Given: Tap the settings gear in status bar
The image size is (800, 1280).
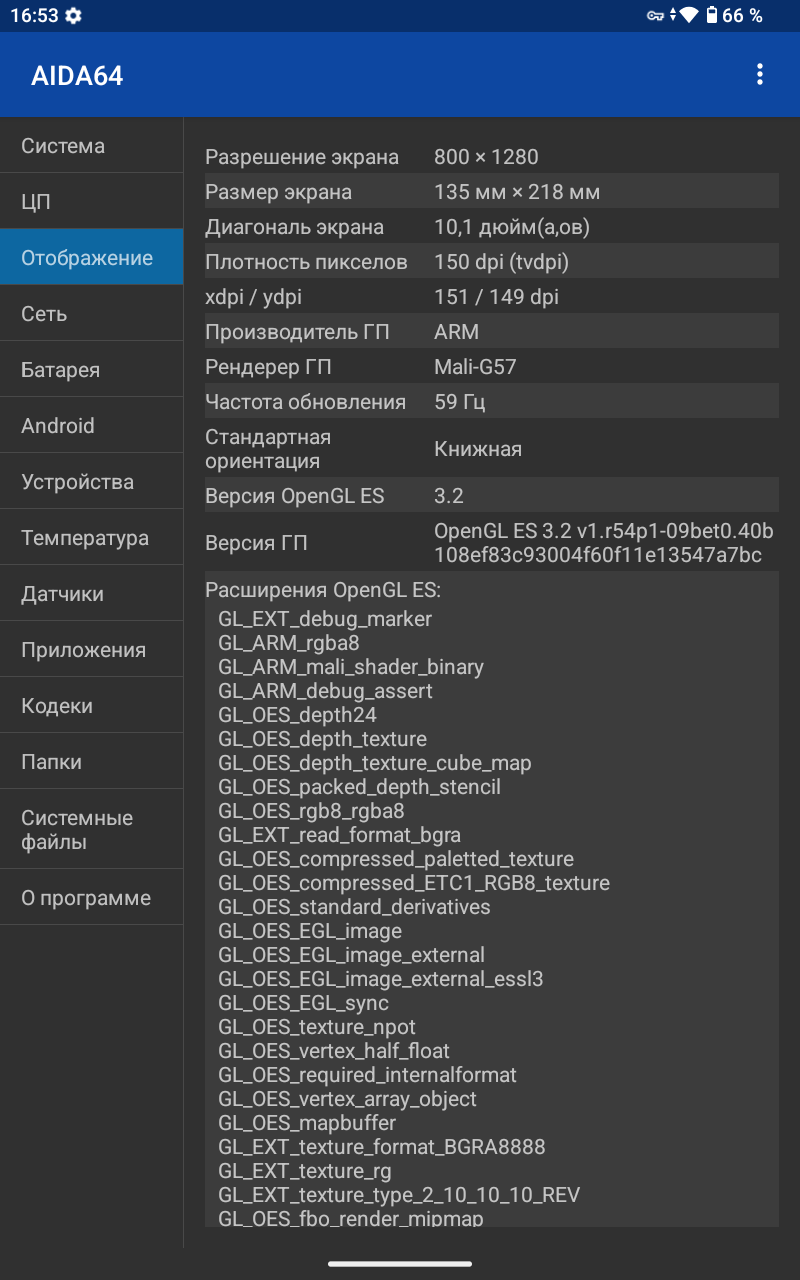Looking at the screenshot, I should click(73, 16).
